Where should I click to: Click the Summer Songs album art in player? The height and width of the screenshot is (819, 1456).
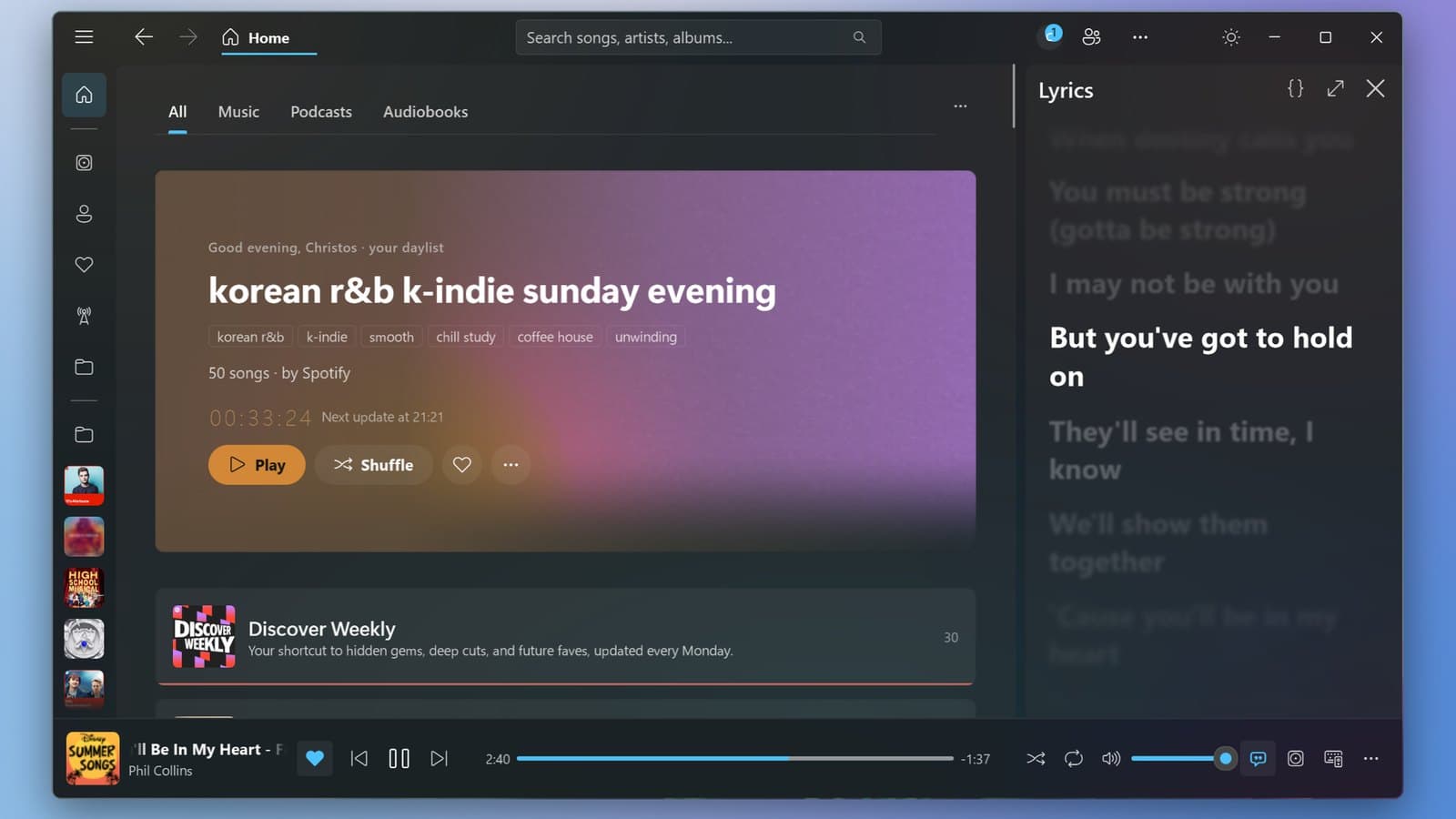click(x=93, y=759)
